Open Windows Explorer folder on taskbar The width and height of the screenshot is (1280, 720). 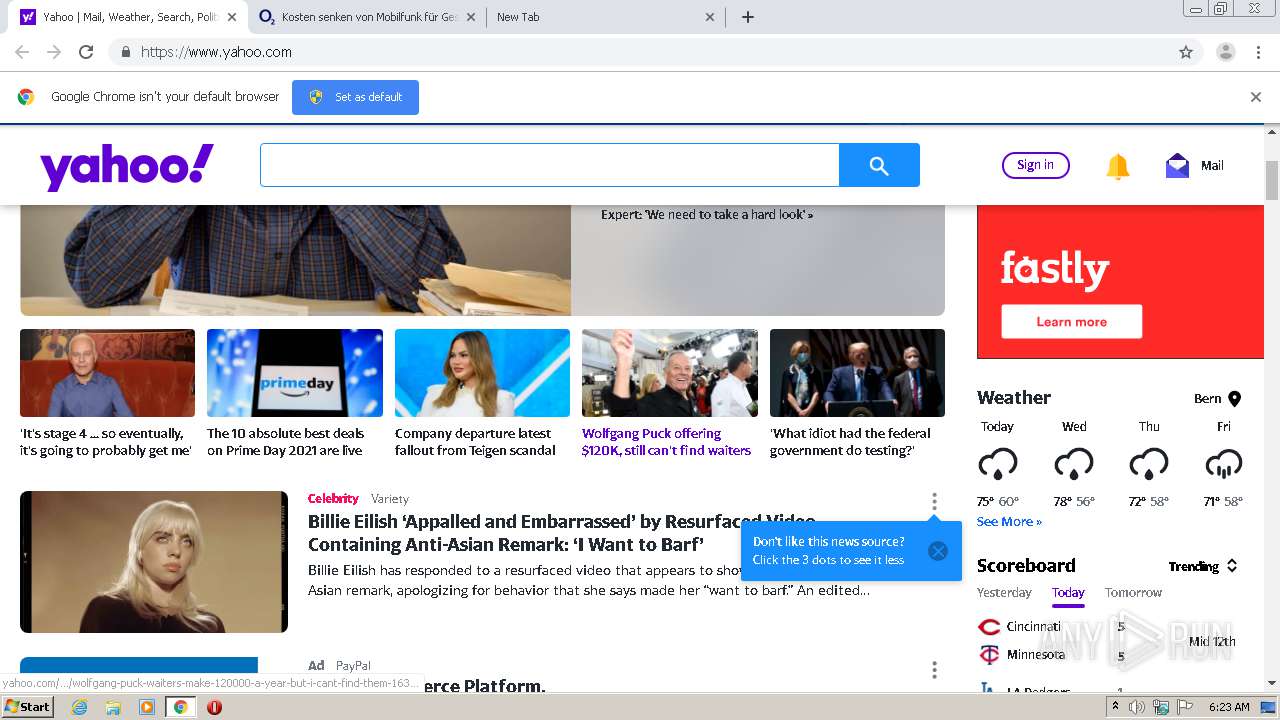[113, 707]
